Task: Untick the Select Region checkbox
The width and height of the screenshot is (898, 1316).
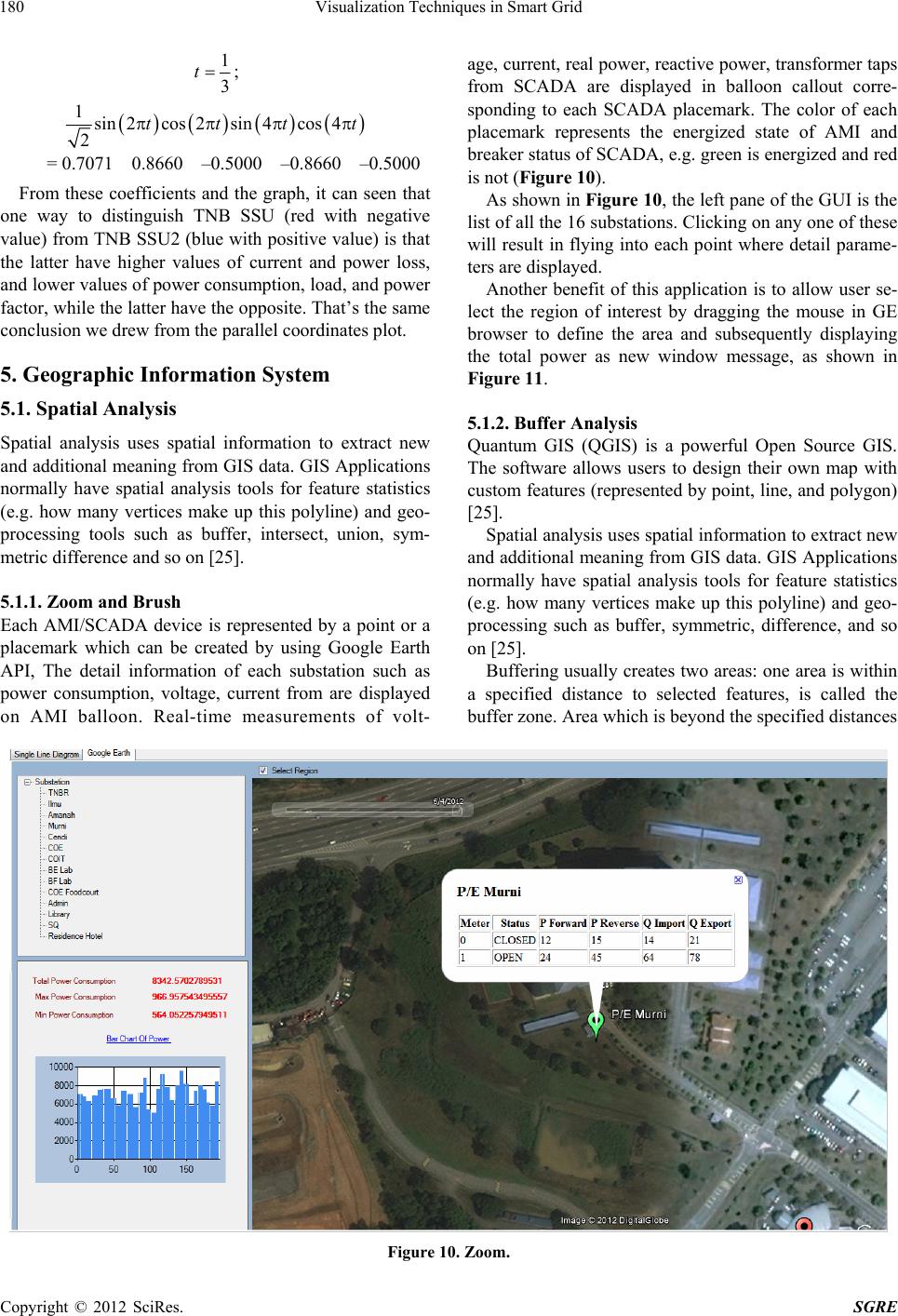Action: coord(263,771)
